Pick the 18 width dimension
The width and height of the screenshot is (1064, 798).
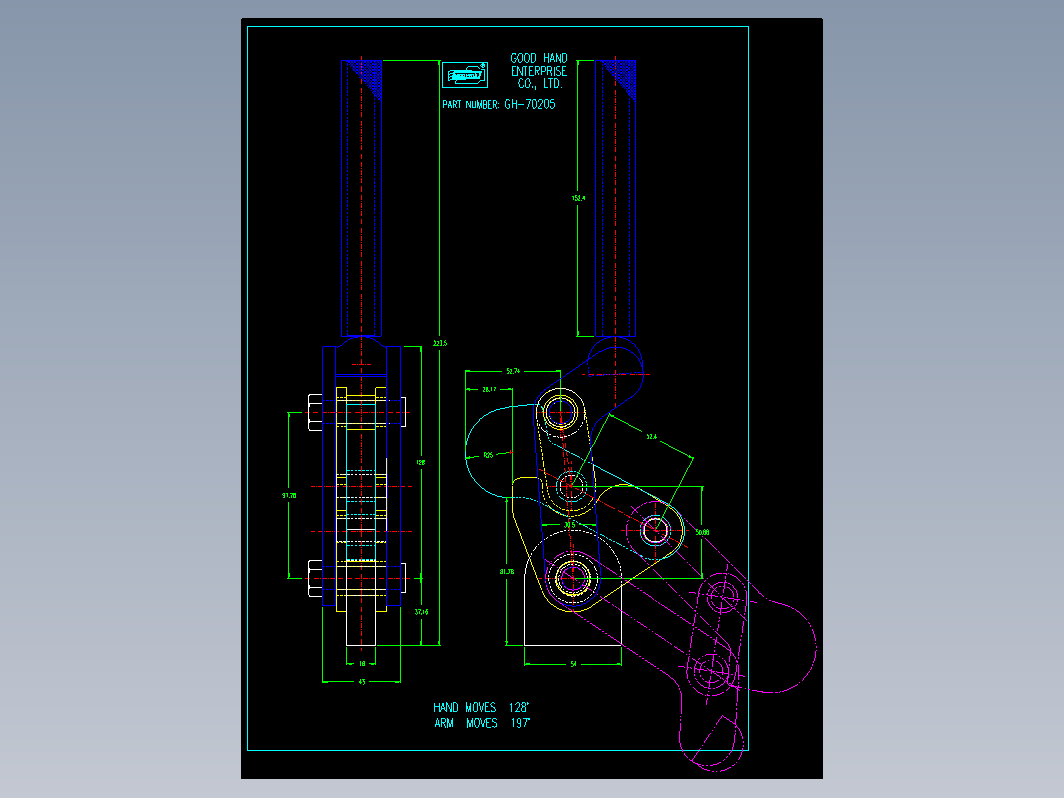click(362, 664)
